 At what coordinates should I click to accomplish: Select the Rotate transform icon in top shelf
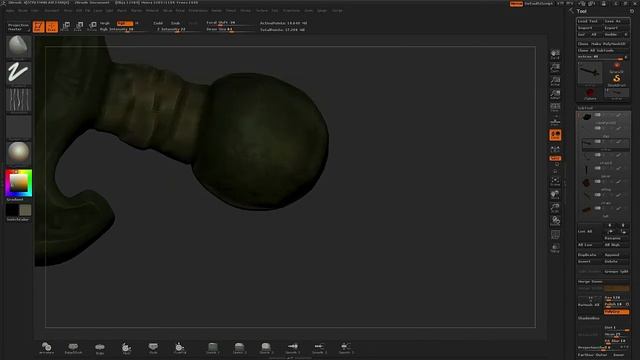[93, 27]
